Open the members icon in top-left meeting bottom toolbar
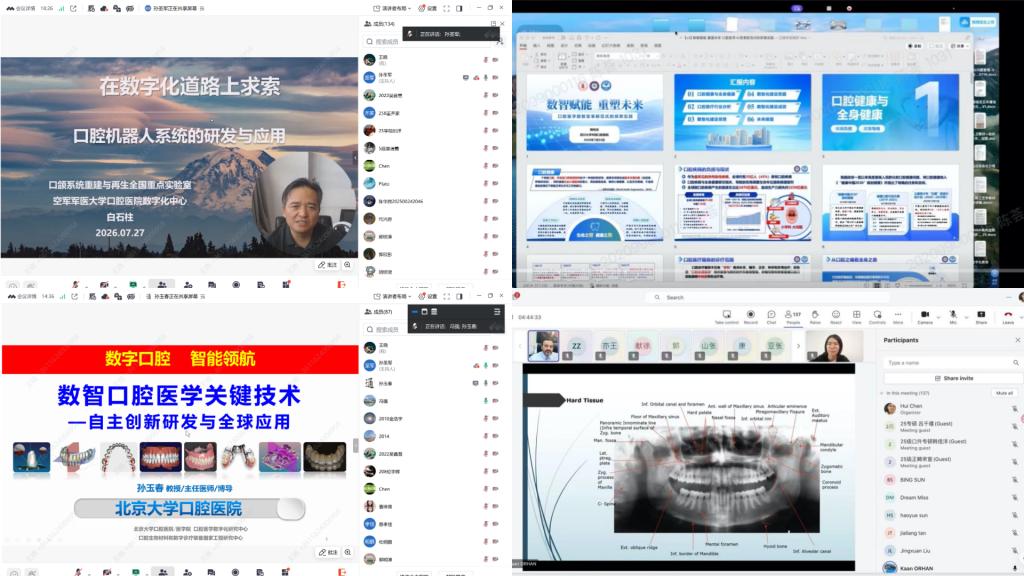The height and width of the screenshot is (576, 1024). pos(162,285)
